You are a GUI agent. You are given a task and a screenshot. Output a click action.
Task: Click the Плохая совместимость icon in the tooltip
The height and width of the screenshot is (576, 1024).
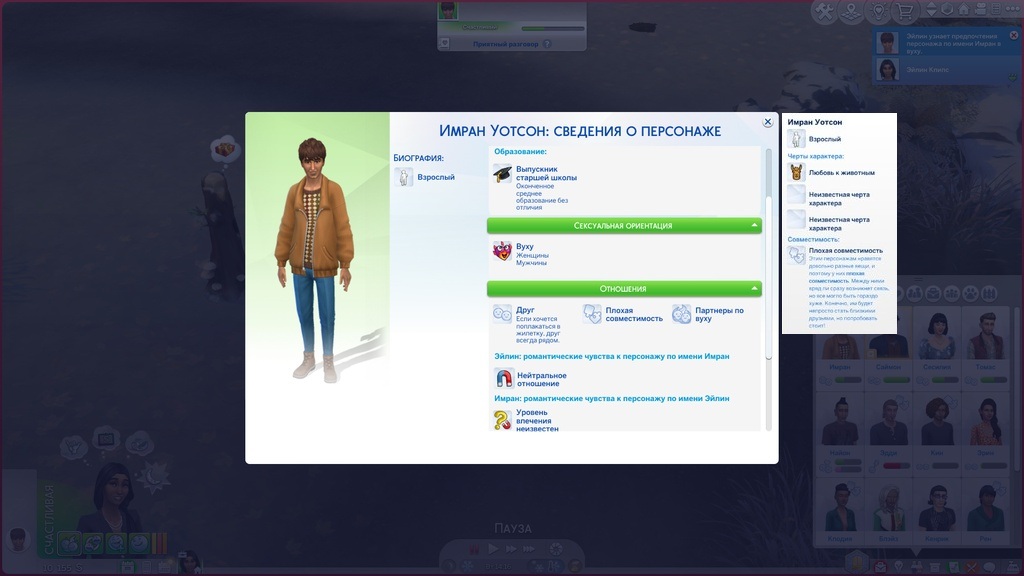796,255
